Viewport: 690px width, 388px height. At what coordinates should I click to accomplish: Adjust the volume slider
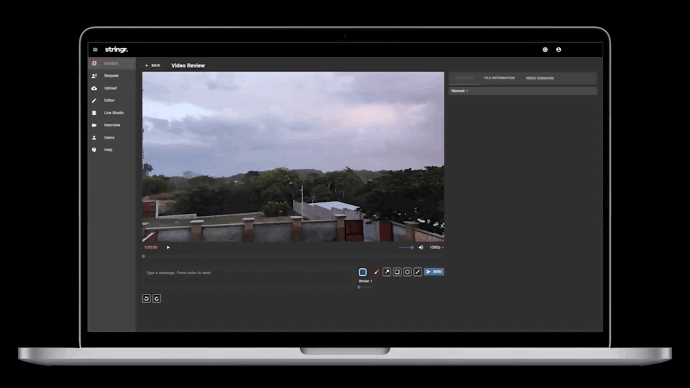[406, 247]
